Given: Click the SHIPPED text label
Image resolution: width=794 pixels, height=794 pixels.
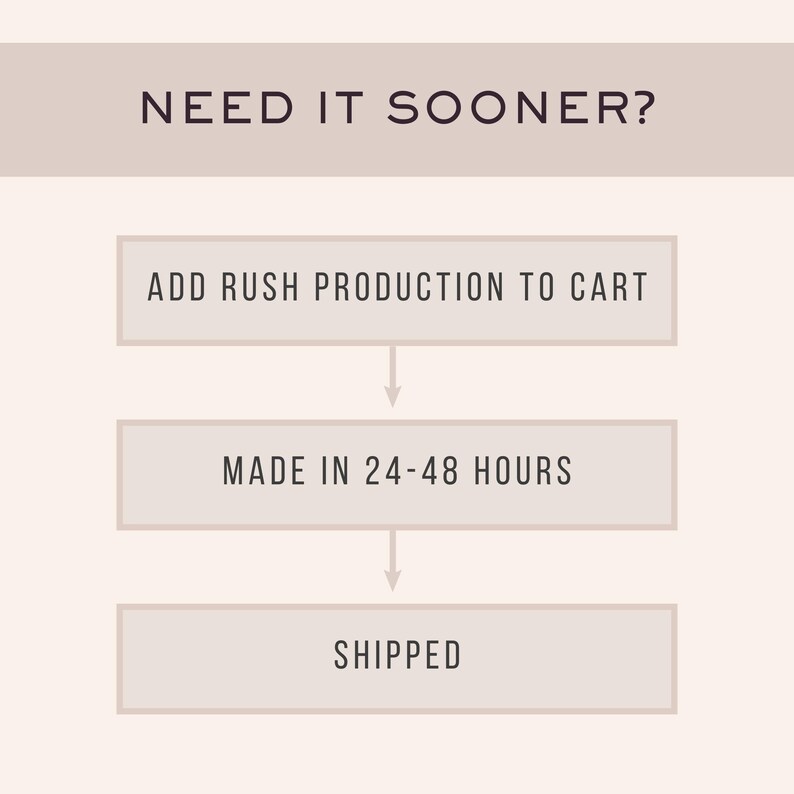Looking at the screenshot, I should pyautogui.click(x=398, y=655).
